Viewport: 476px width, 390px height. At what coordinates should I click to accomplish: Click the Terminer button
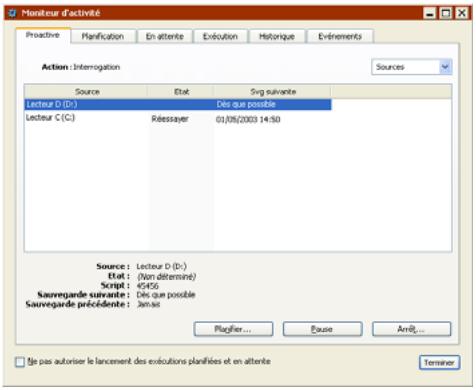pos(439,362)
